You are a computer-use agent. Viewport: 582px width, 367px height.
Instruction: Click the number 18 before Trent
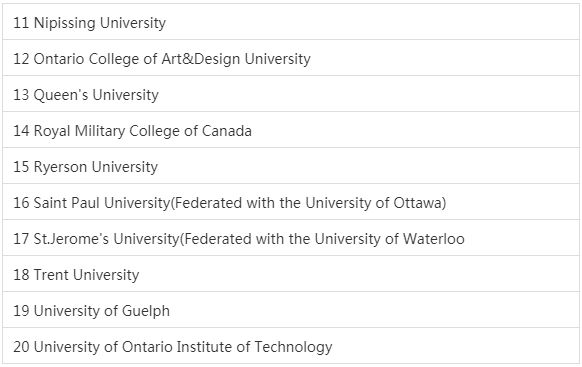21,275
